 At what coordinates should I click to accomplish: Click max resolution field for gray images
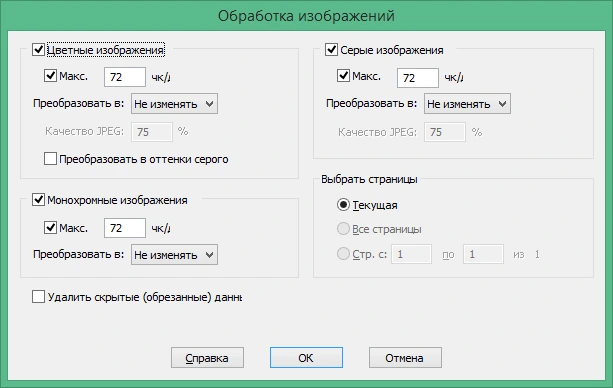click(418, 77)
